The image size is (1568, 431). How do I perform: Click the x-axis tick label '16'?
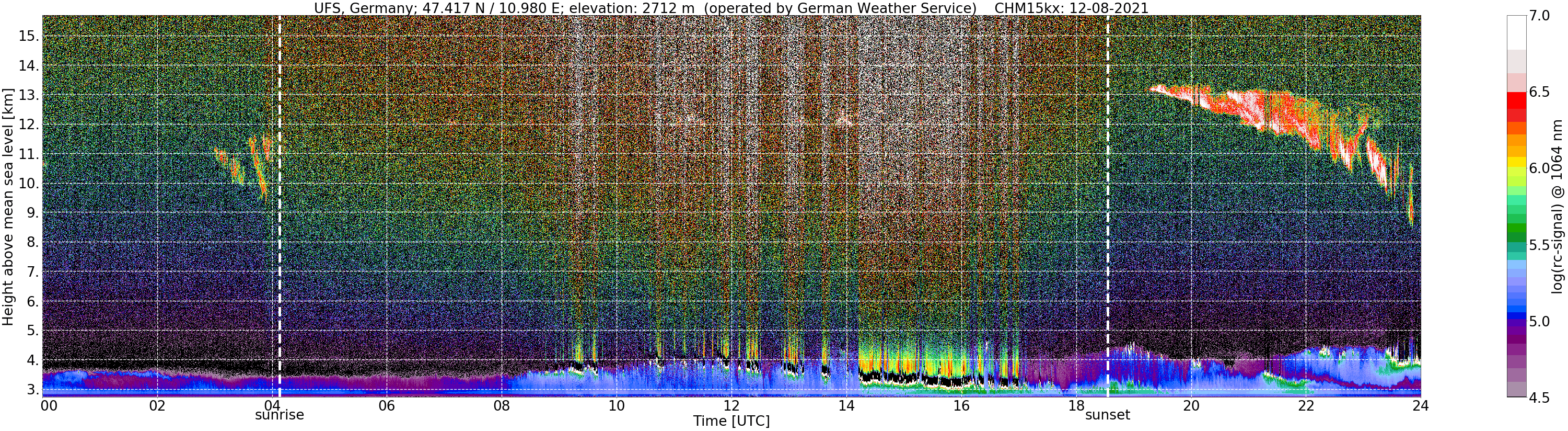pos(961,405)
